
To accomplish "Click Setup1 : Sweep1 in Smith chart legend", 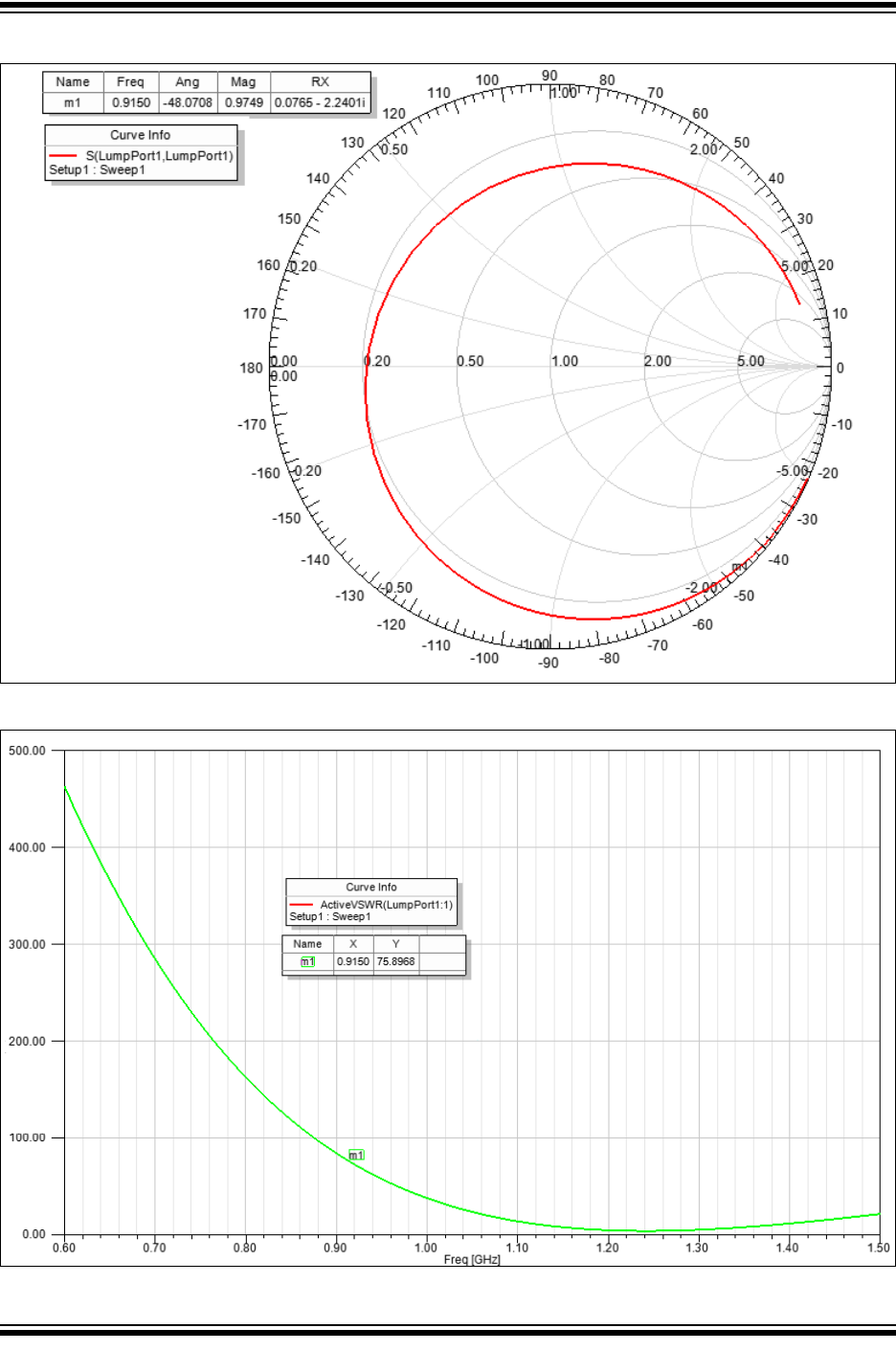I will click(x=97, y=169).
